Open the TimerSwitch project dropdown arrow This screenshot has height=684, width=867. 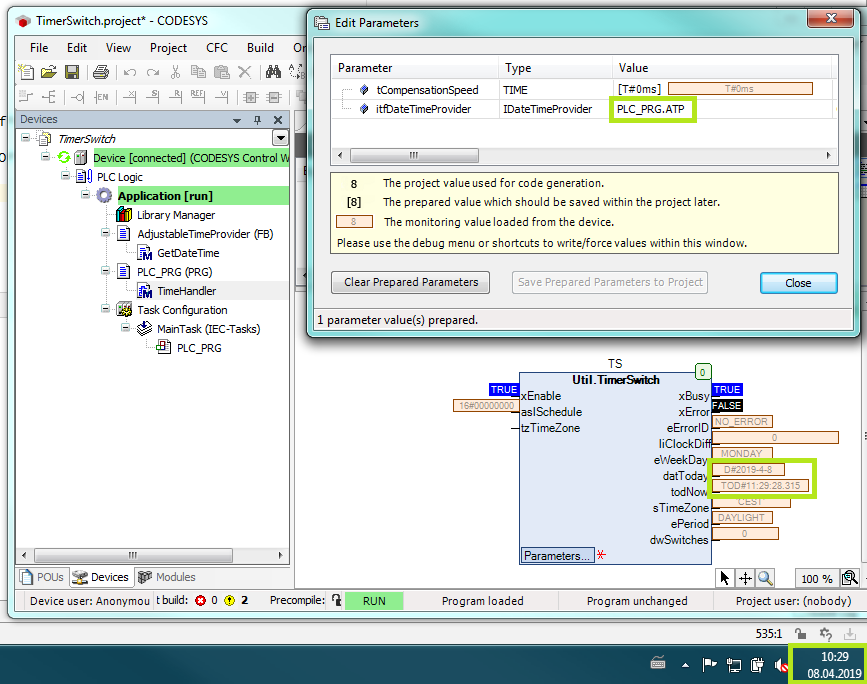pyautogui.click(x=280, y=139)
